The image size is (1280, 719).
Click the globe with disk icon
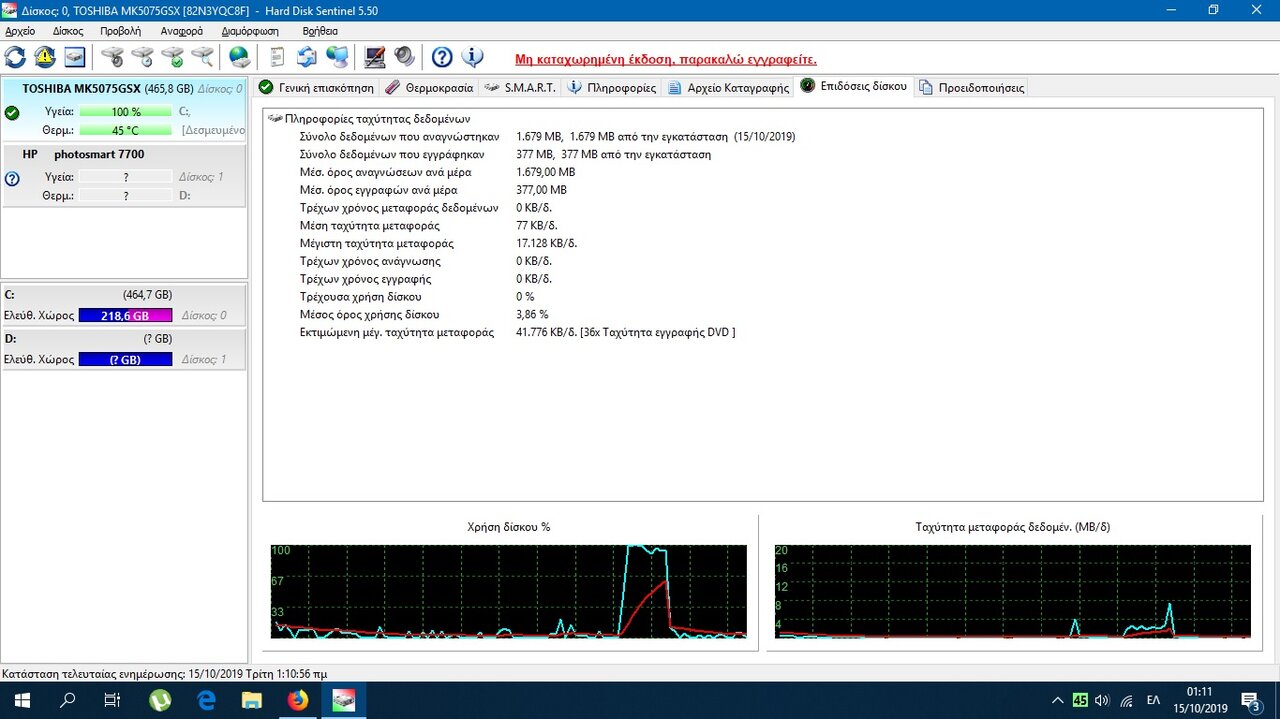pyautogui.click(x=240, y=57)
